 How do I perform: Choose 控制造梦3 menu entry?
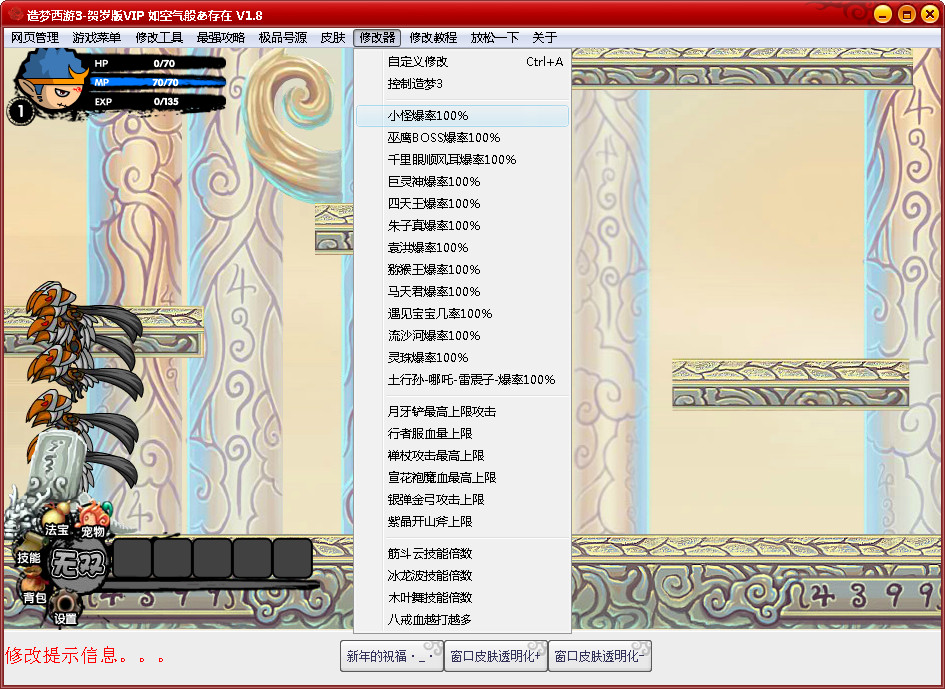pyautogui.click(x=462, y=84)
